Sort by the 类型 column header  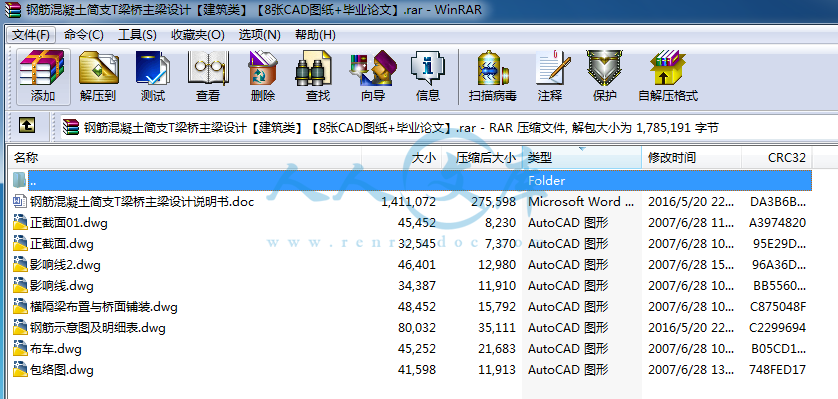tap(581, 158)
